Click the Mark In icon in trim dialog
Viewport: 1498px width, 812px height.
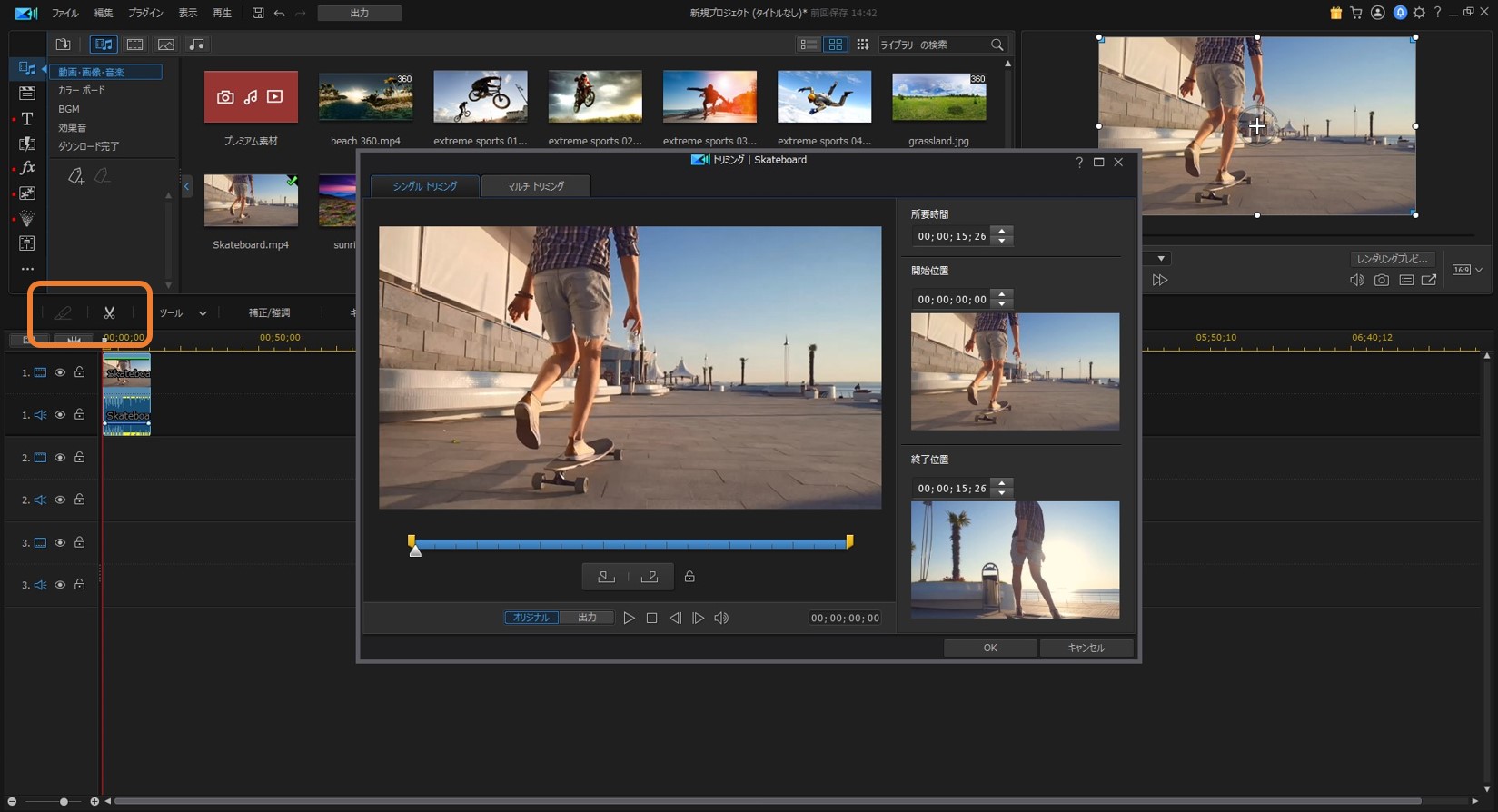coord(606,577)
